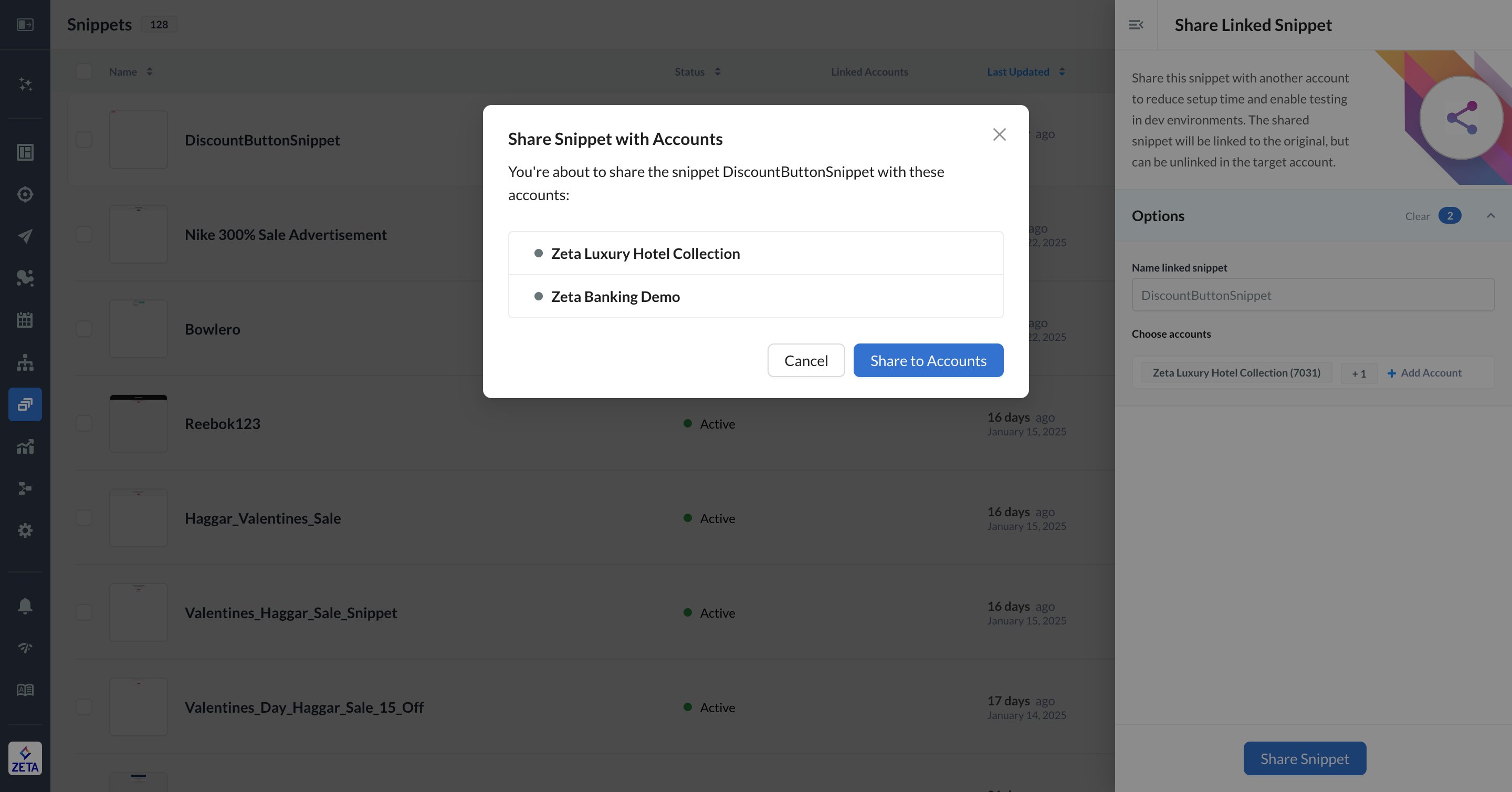Image resolution: width=1512 pixels, height=792 pixels.
Task: Click Zeta Banking Demo in dialog list
Action: coord(755,297)
